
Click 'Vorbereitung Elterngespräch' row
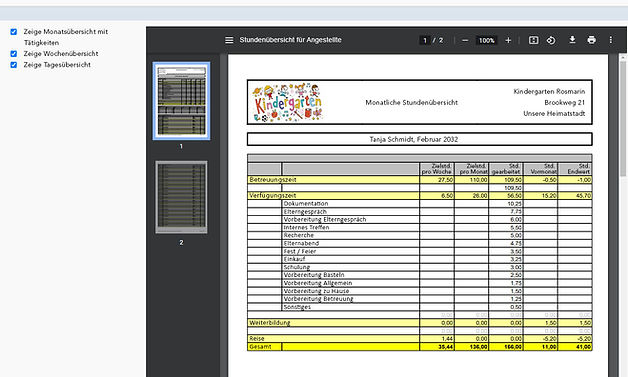(x=420, y=220)
